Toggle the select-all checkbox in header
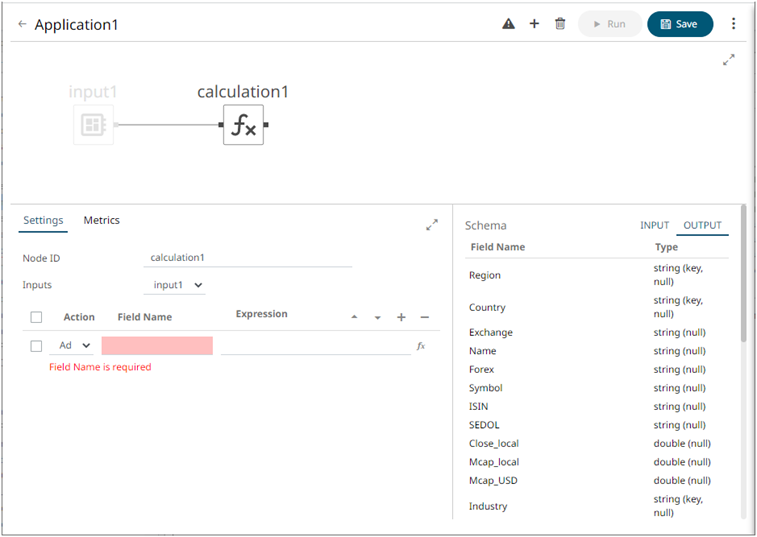757x537 pixels. 36,317
